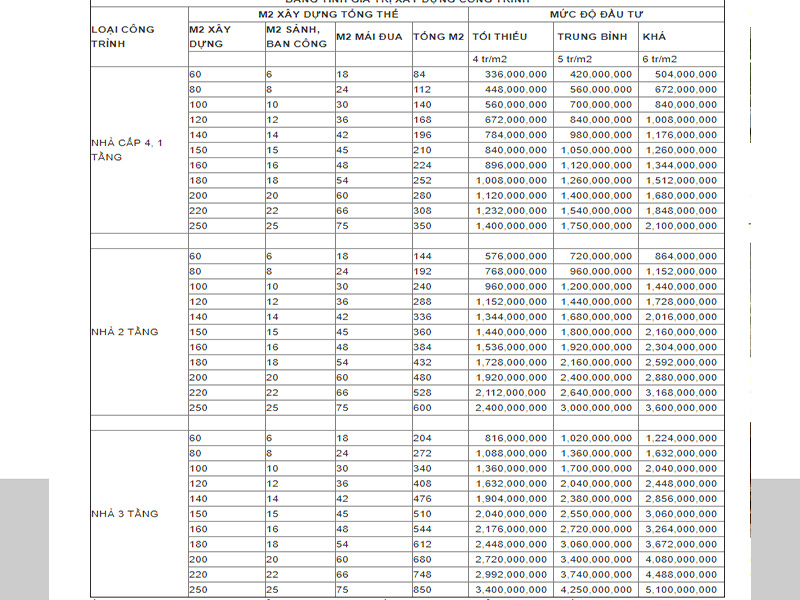Select the value 4,488,000,000
Viewport: 800px width, 600px height.
681,574
